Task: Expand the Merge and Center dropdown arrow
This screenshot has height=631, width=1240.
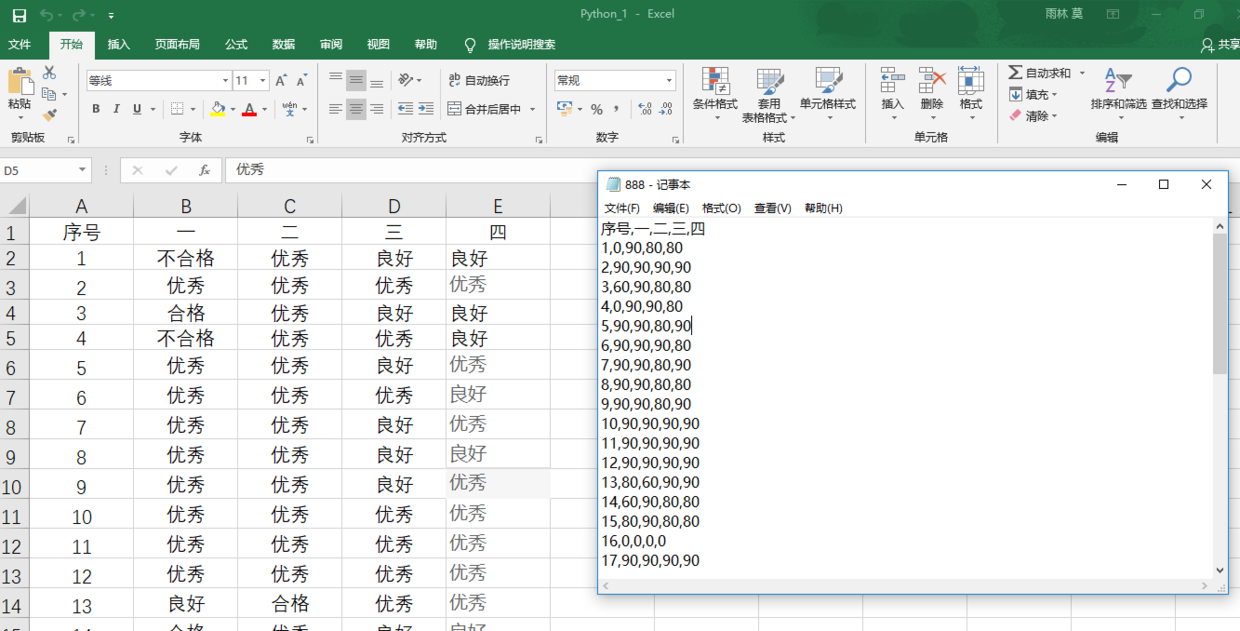Action: tap(532, 109)
